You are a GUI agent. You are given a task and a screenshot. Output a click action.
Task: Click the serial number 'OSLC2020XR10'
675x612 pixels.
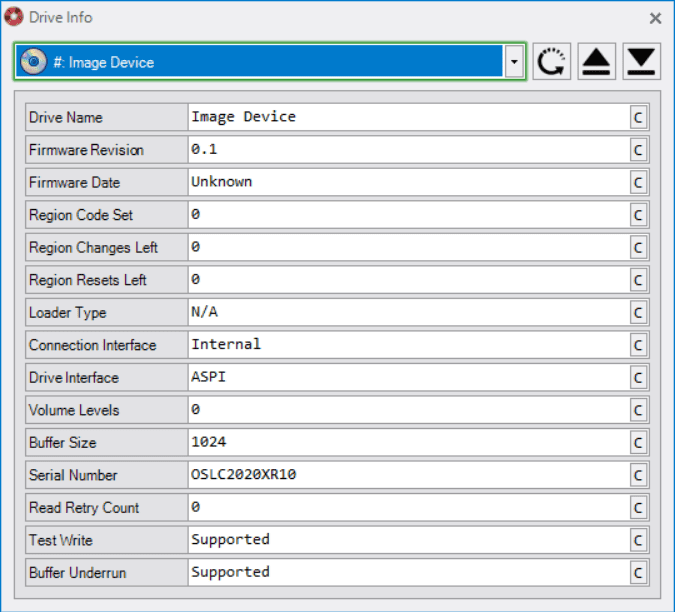click(x=244, y=474)
